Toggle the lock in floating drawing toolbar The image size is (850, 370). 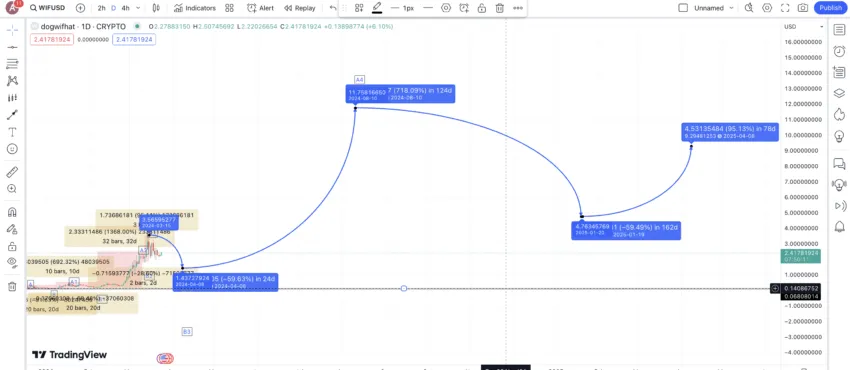481,8
